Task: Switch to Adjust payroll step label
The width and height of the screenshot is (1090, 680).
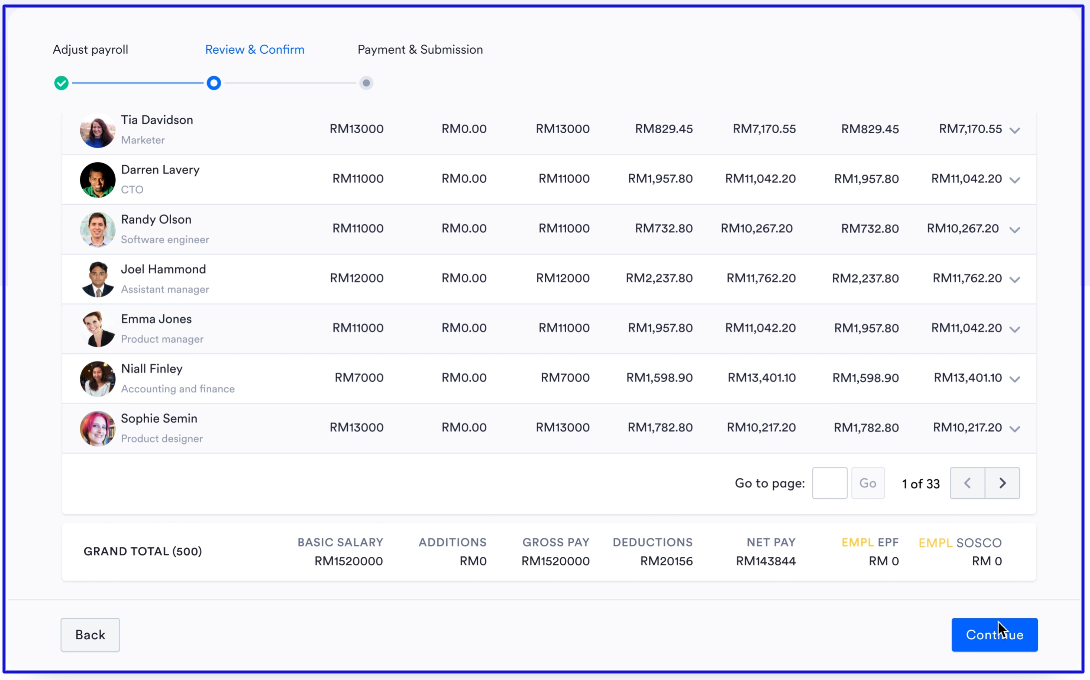Action: (x=90, y=50)
